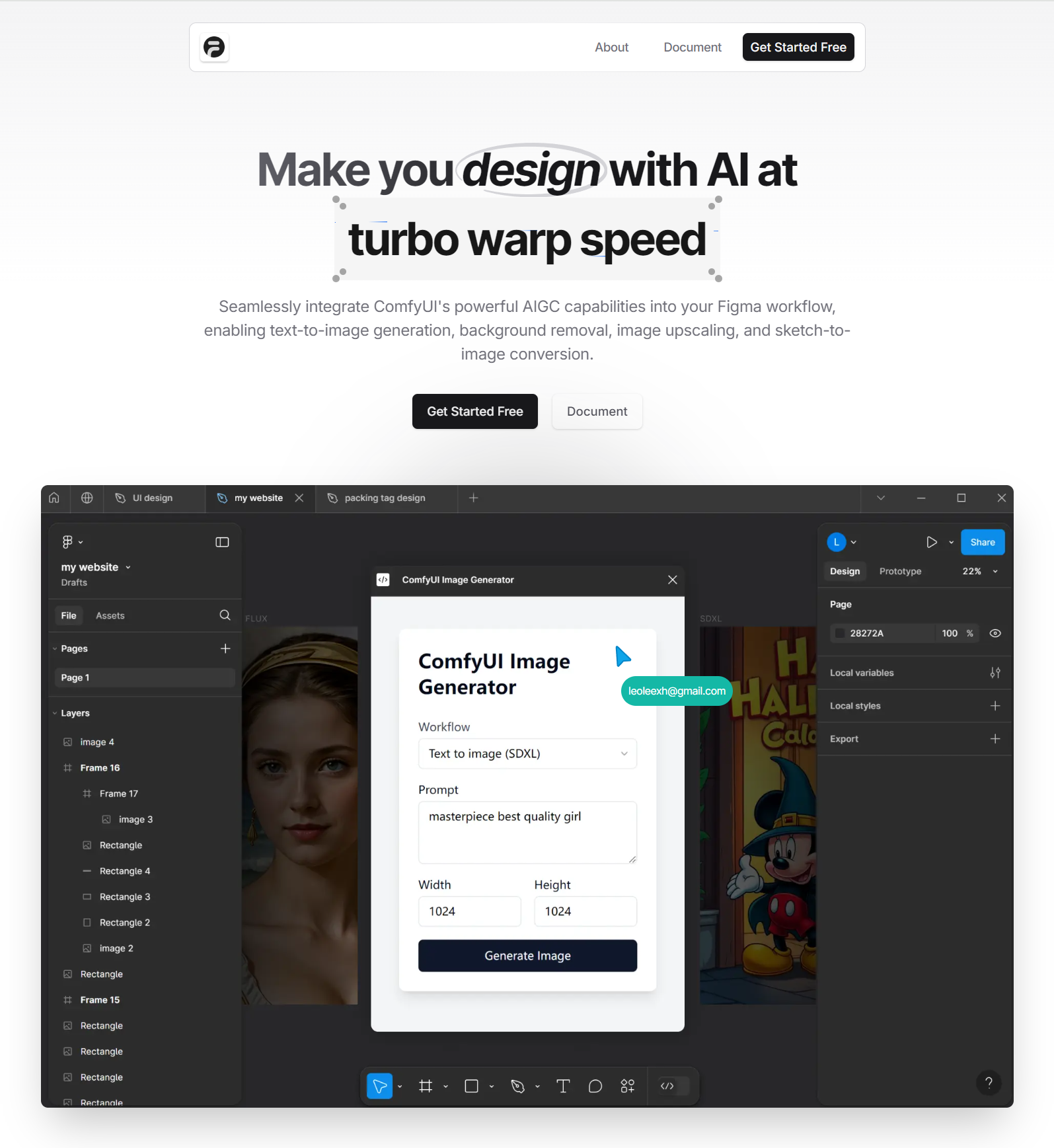
Task: Add a new tab with plus icon
Action: click(473, 498)
